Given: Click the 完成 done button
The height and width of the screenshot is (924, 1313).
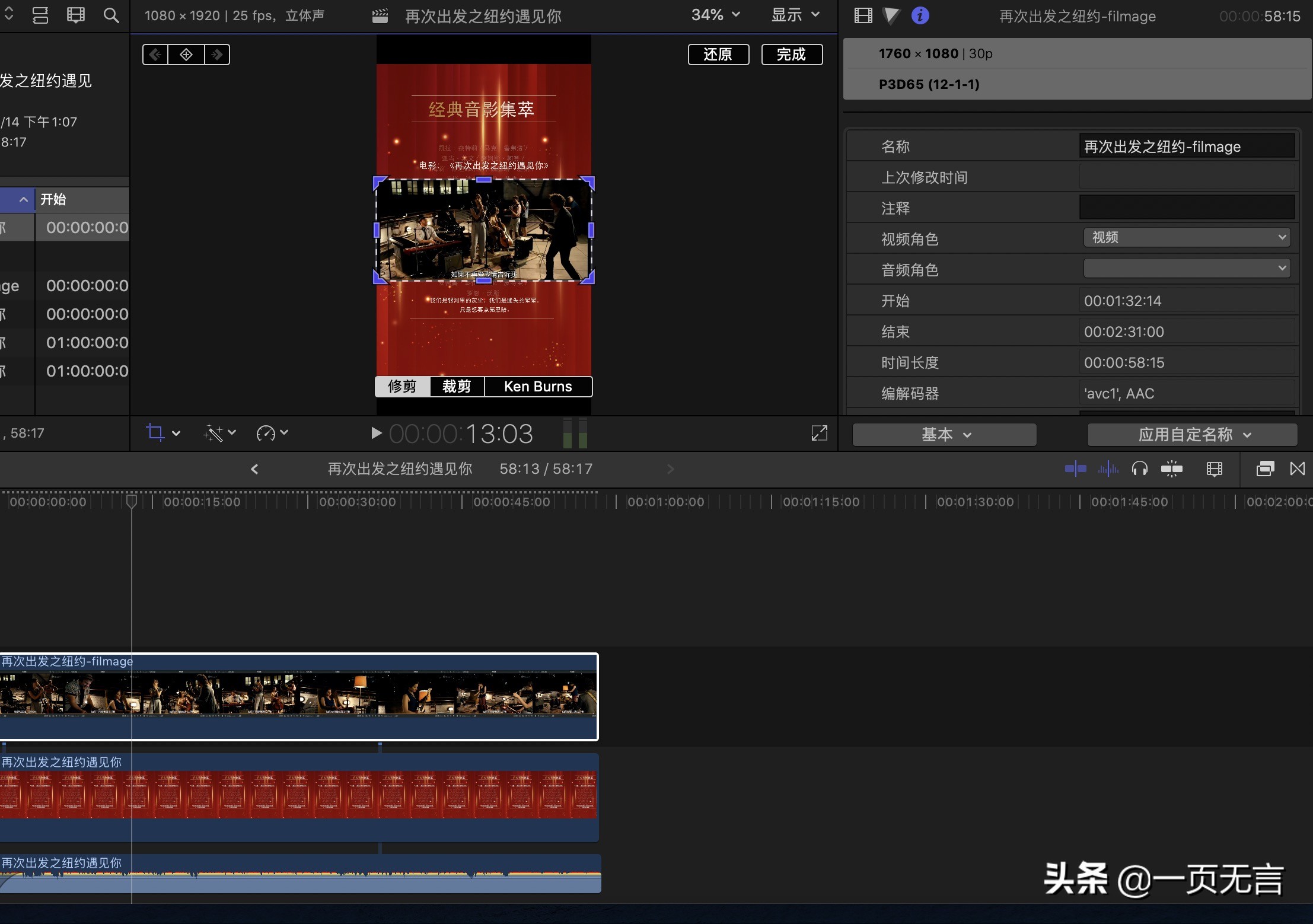Looking at the screenshot, I should (x=792, y=54).
